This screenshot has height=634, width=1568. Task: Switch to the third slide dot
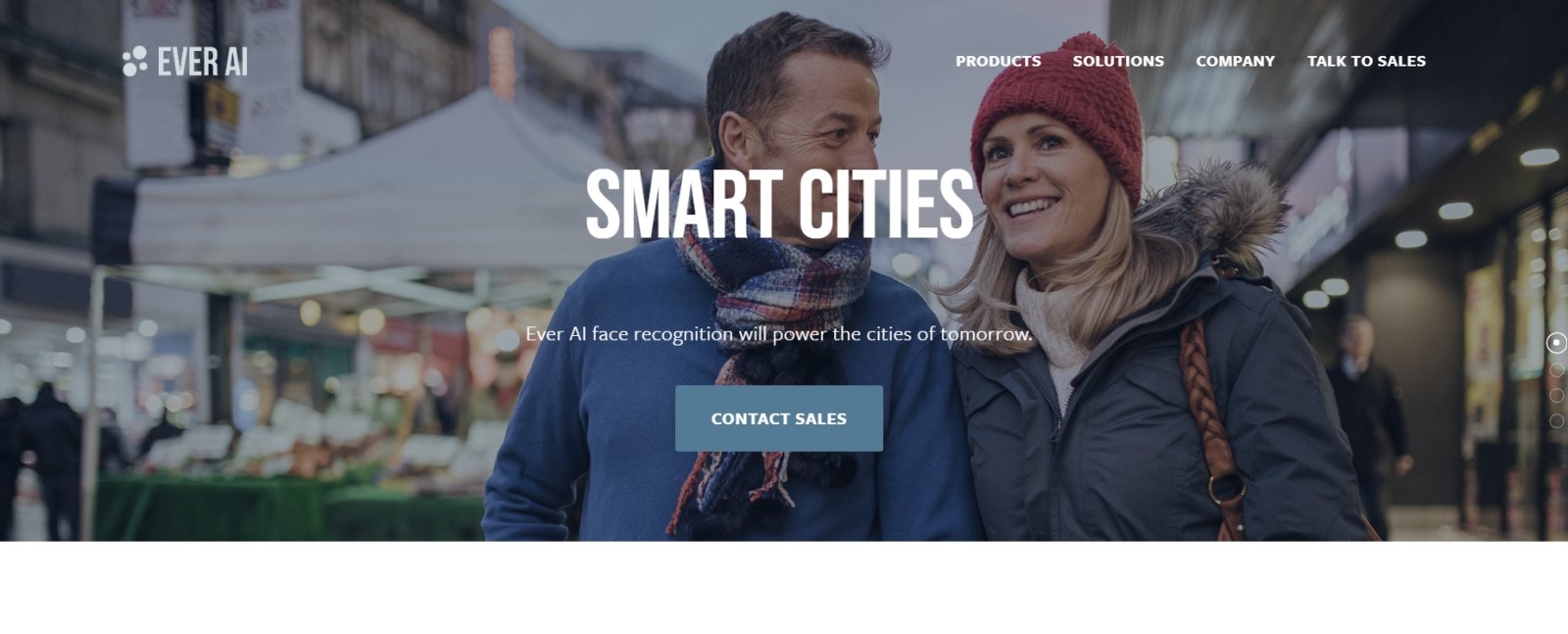pos(1556,395)
